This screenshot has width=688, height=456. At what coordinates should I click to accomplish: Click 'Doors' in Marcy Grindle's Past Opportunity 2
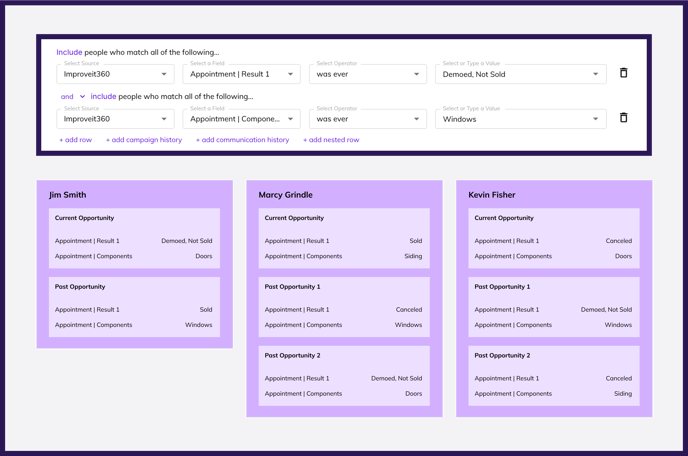pos(413,394)
